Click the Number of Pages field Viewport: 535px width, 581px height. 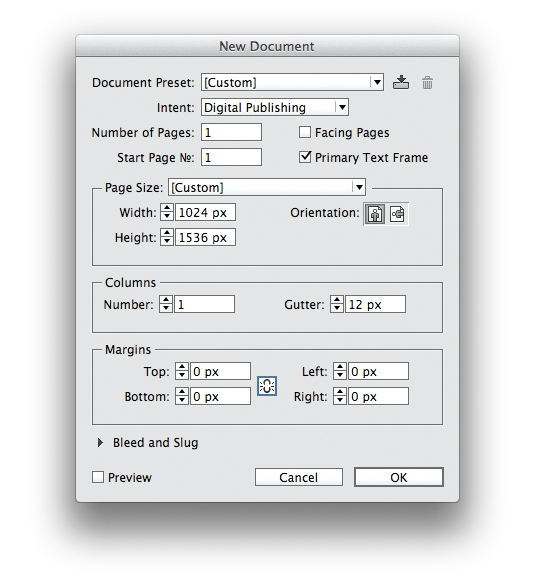point(232,132)
